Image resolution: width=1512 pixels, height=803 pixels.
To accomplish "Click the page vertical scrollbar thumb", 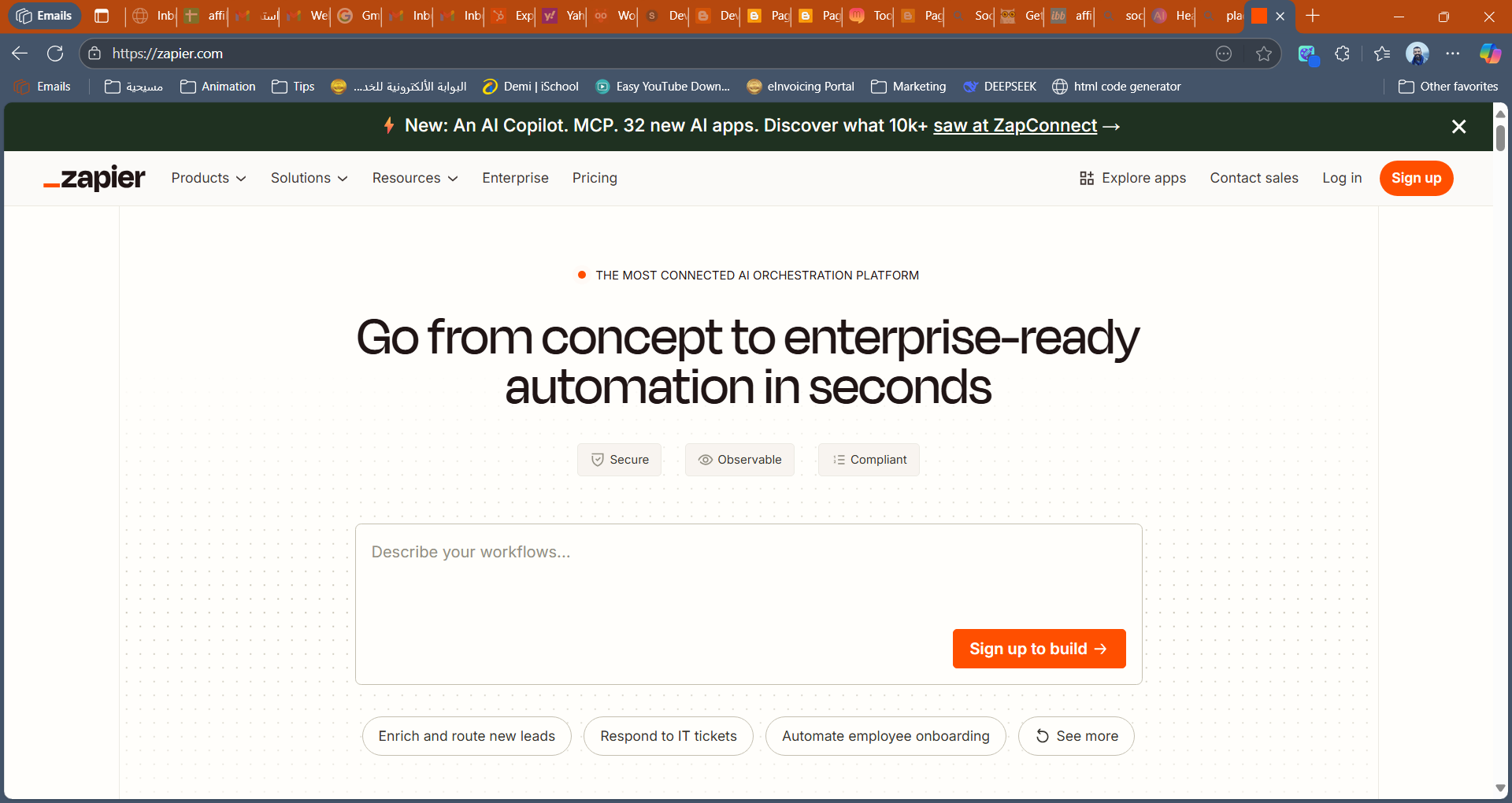I will [1500, 138].
